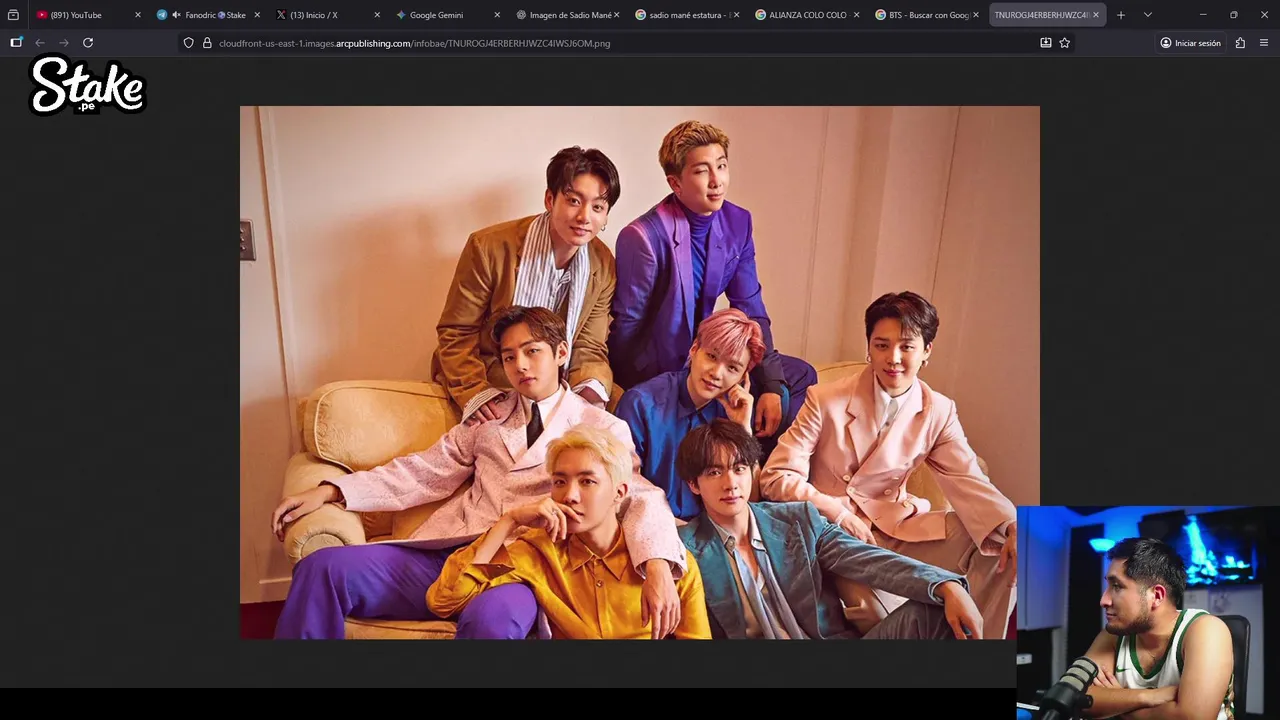1280x720 pixels.
Task: Expand the list all tabs dropdown
Action: click(1148, 15)
